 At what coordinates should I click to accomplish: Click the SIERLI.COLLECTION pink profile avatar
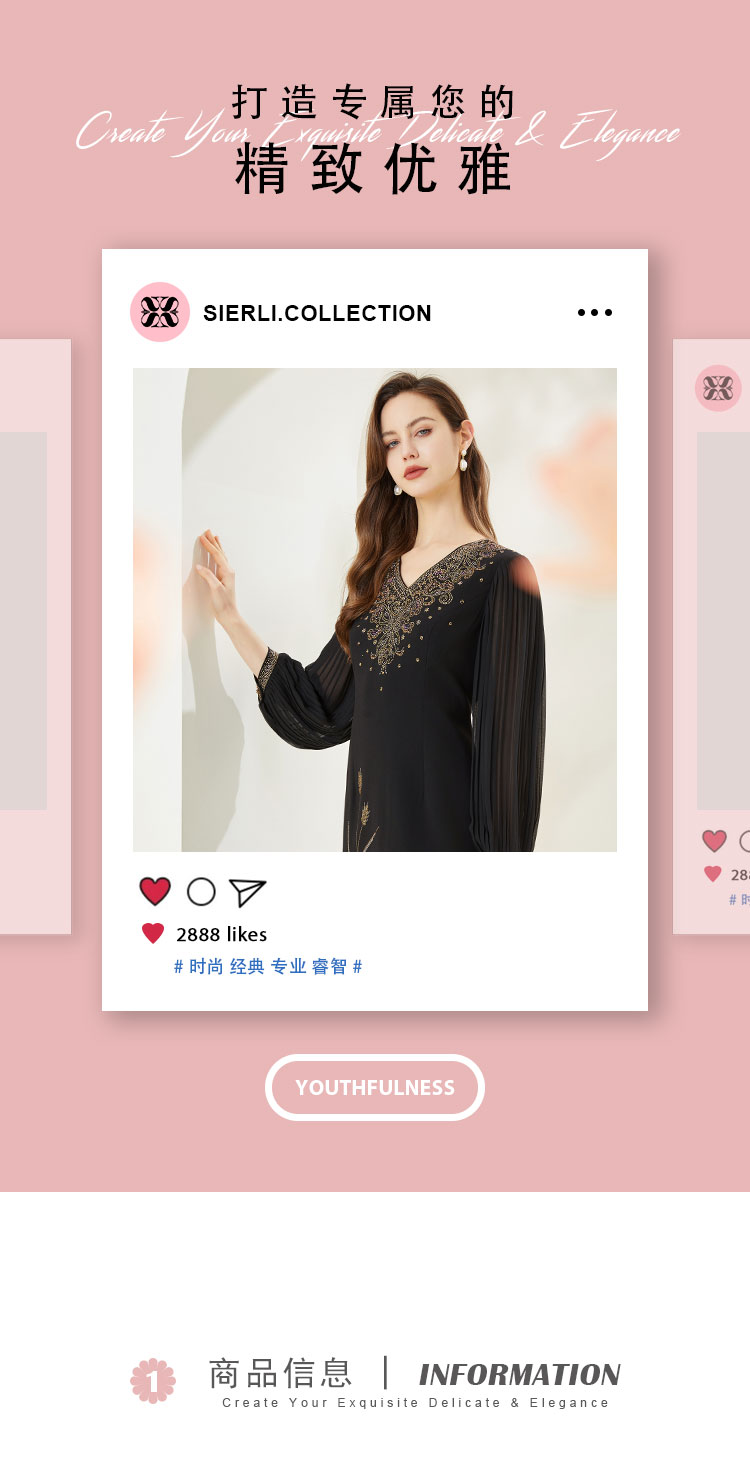[x=160, y=312]
